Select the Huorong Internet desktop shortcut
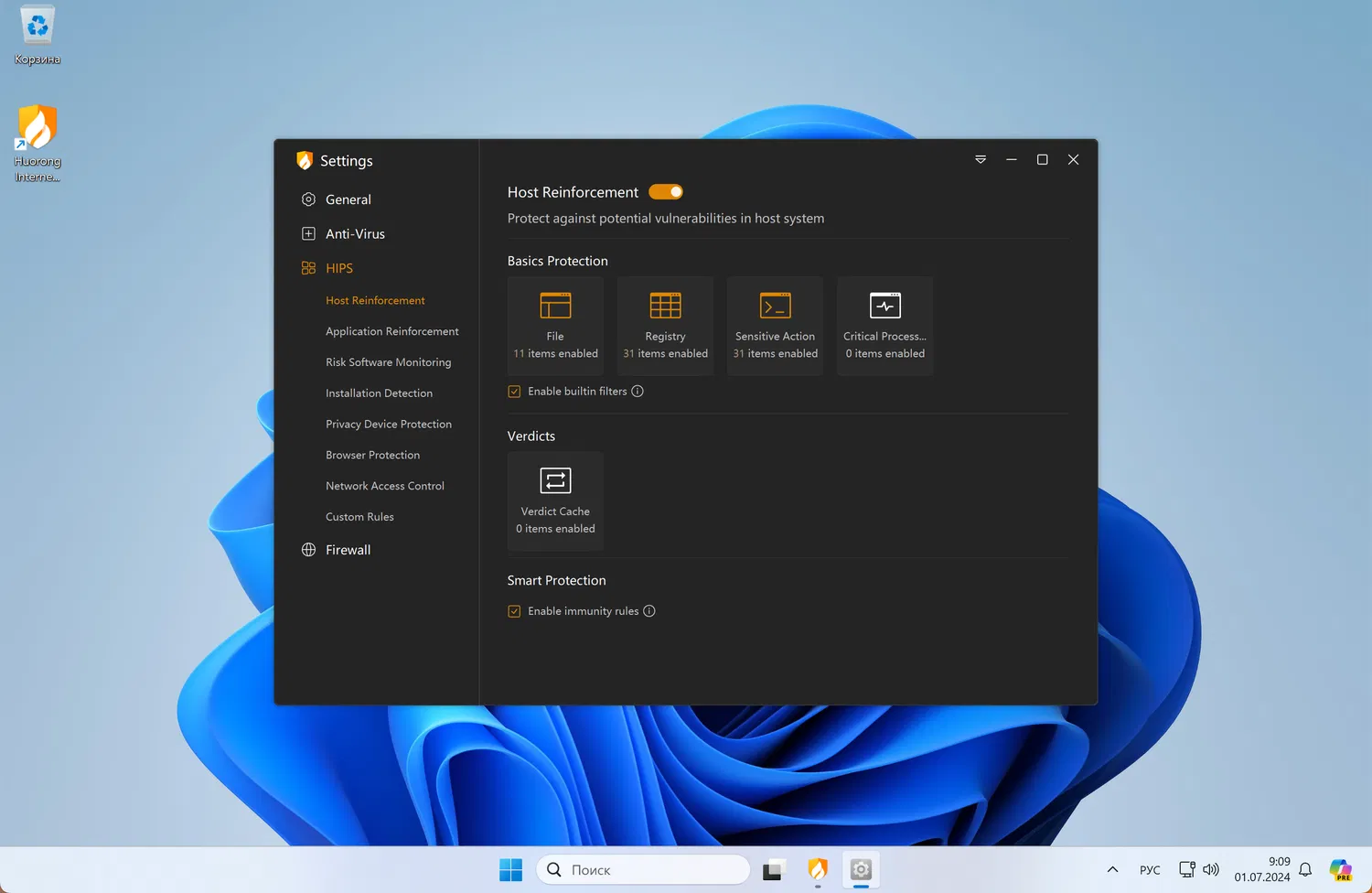Screen dimensions: 1372x893 [38, 144]
